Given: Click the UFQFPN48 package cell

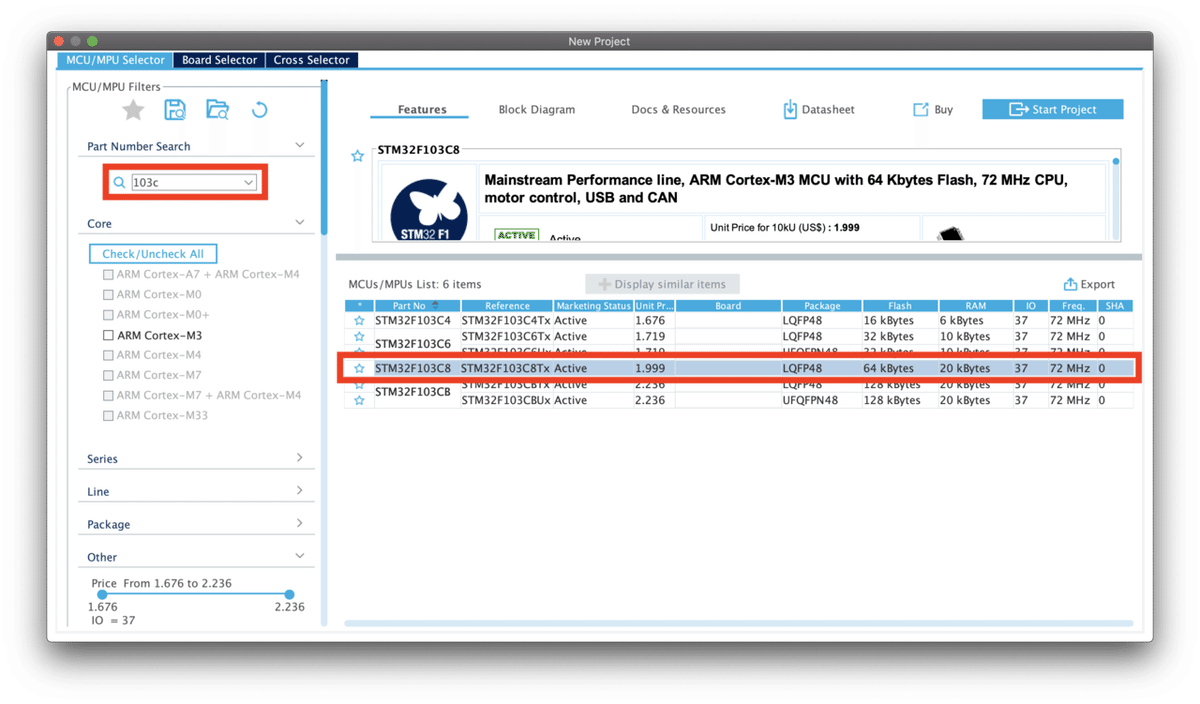Looking at the screenshot, I should (x=820, y=400).
